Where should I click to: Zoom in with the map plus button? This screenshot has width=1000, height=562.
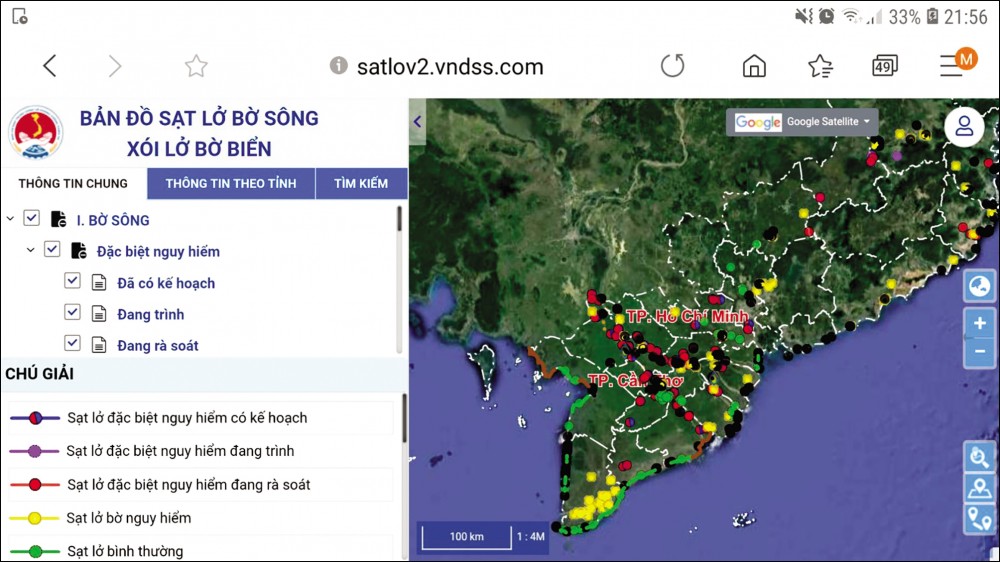point(979,323)
